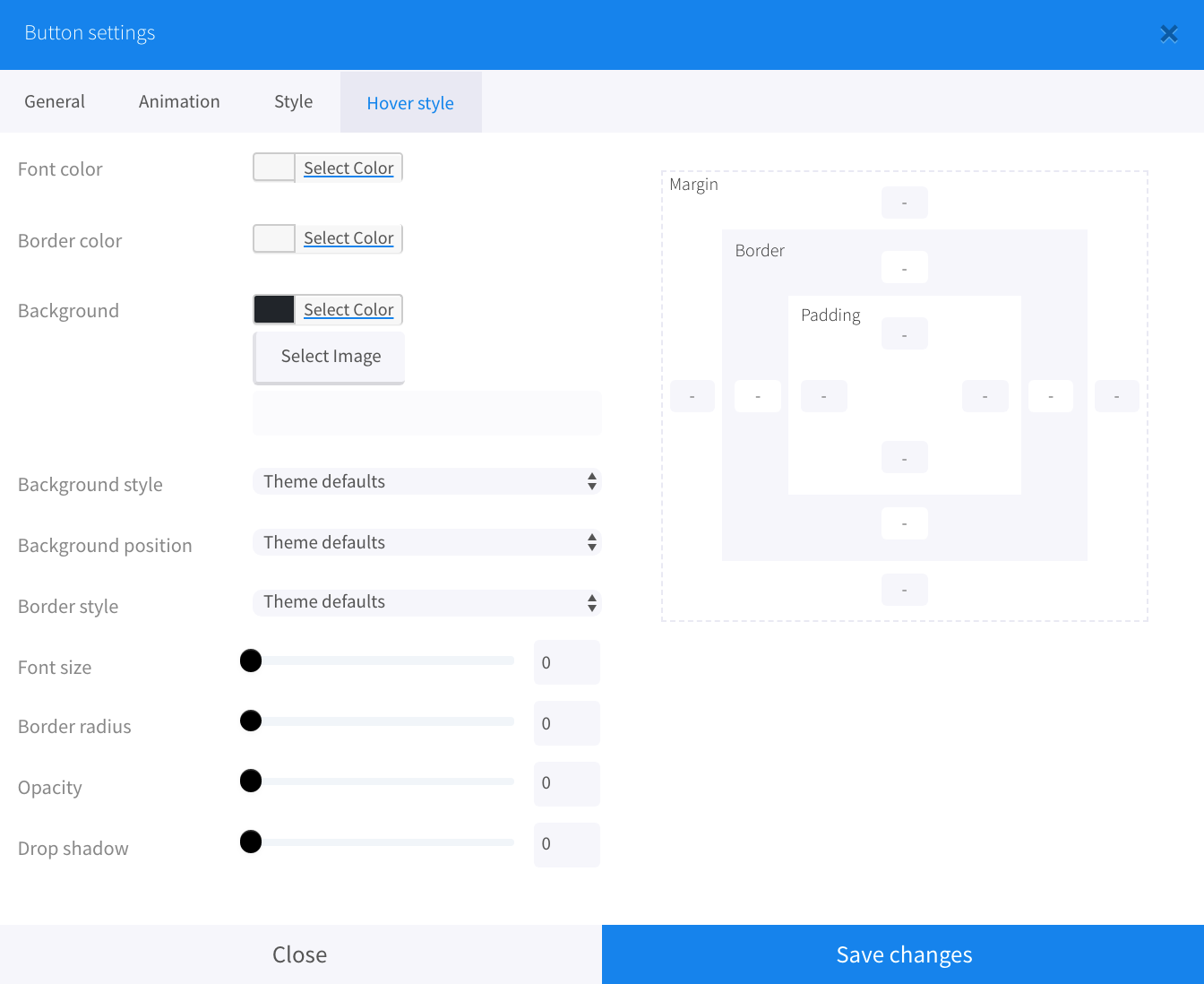The width and height of the screenshot is (1204, 984).
Task: Open Select Color for Background
Action: pos(348,309)
